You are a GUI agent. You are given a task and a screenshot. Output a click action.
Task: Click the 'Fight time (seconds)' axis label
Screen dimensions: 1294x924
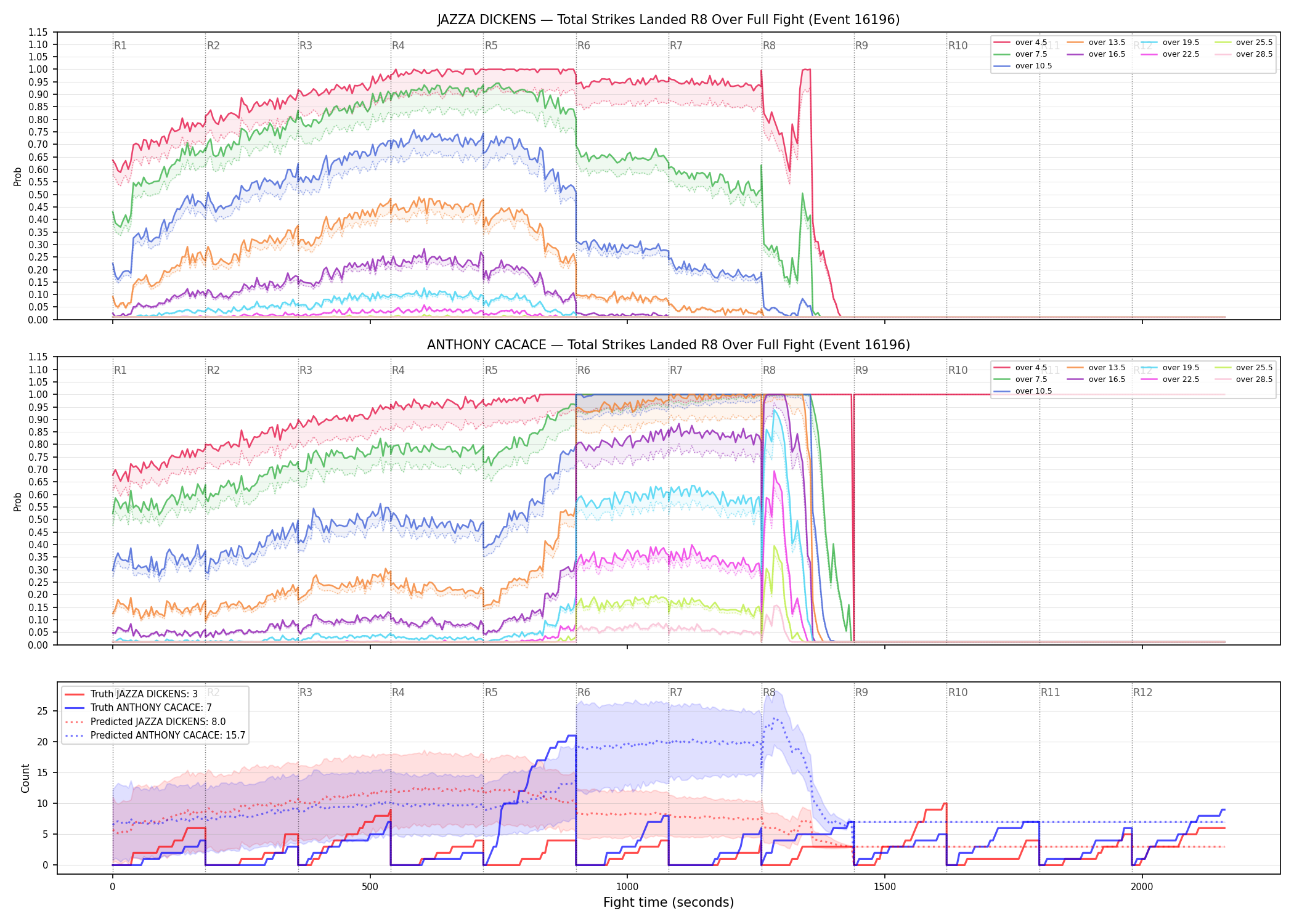tap(669, 902)
